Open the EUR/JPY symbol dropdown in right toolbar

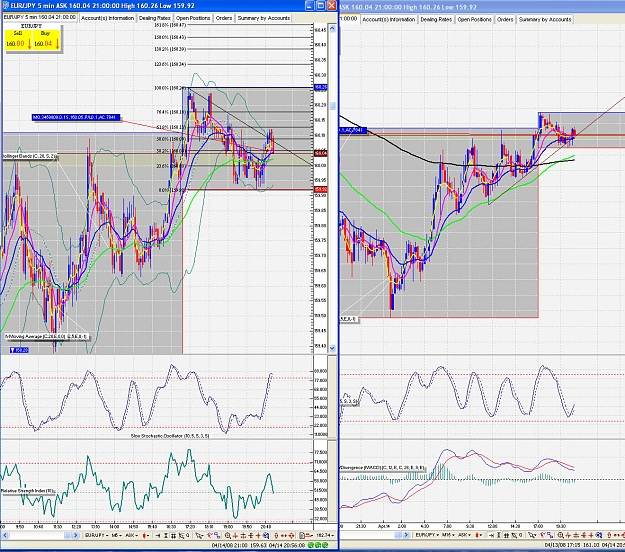click(x=427, y=535)
